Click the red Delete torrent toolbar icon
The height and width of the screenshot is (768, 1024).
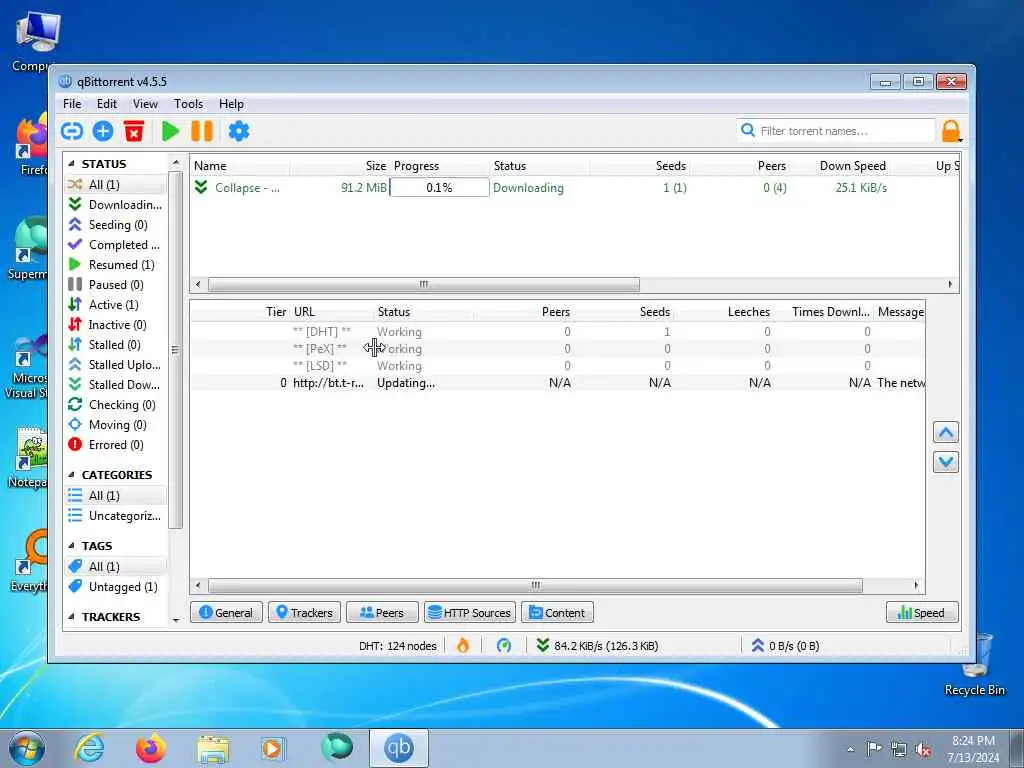click(134, 131)
